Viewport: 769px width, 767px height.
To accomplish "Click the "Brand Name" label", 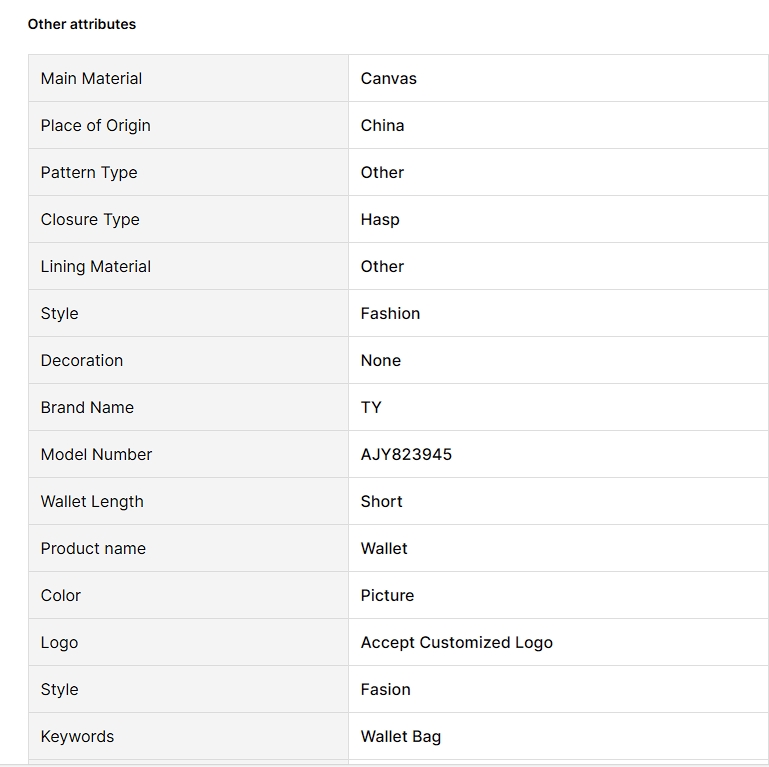I will [x=87, y=407].
